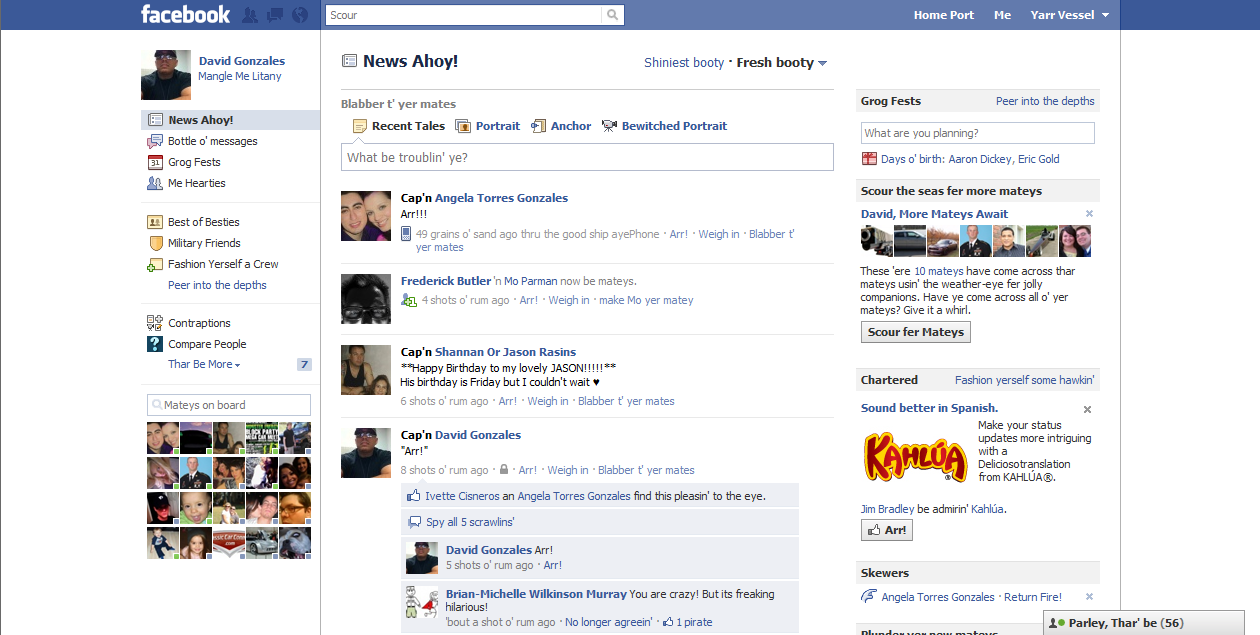The image size is (1260, 635).
Task: Expand Thar Be More in sidebar
Action: click(204, 364)
